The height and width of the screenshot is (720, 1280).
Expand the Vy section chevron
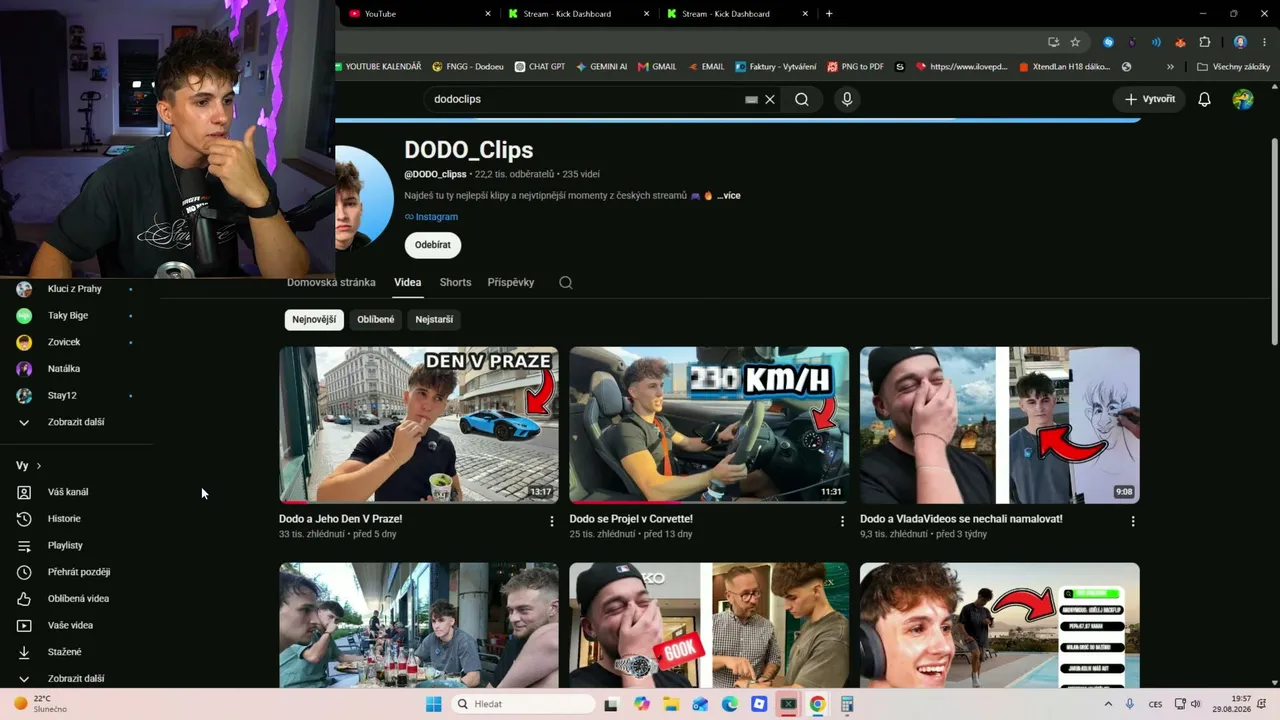pos(39,466)
